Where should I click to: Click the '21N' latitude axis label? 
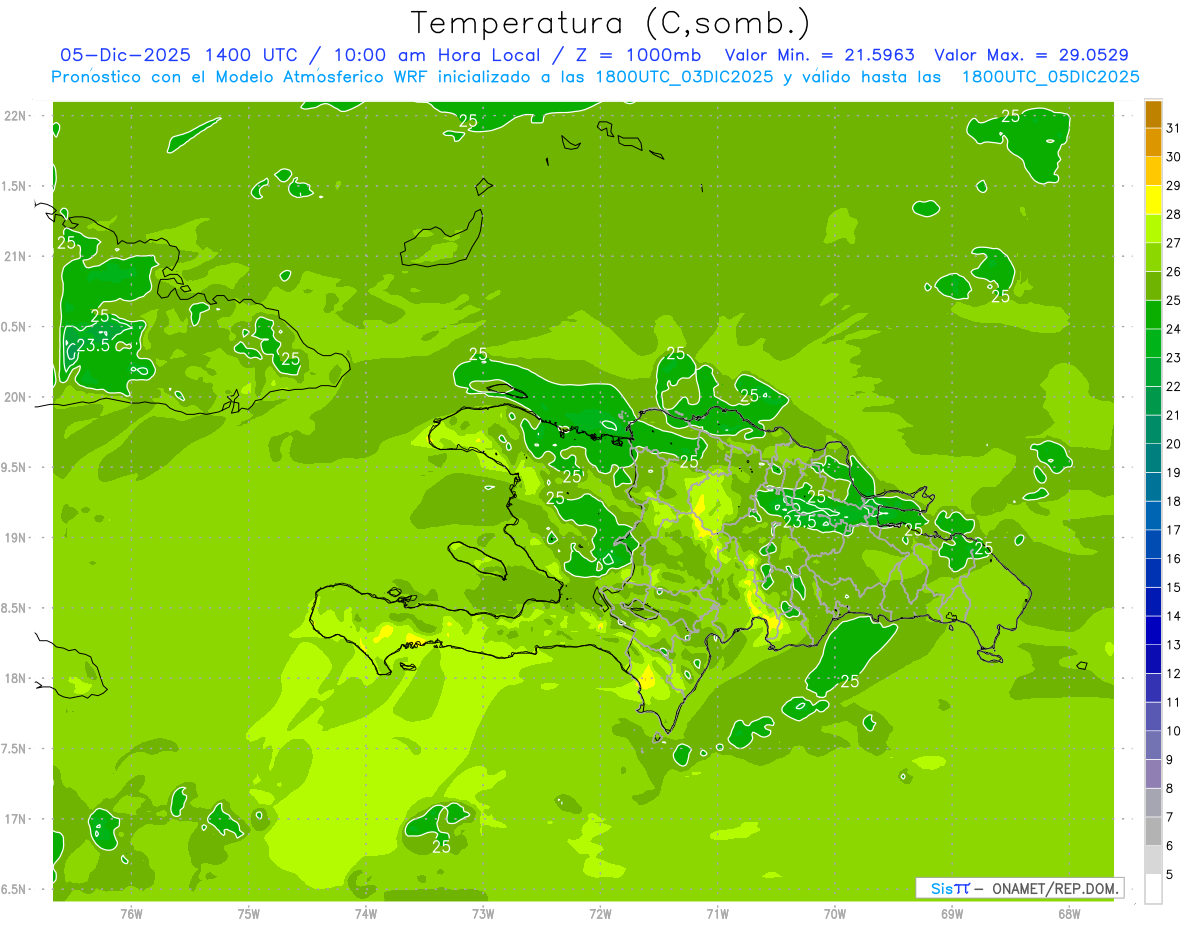point(15,256)
